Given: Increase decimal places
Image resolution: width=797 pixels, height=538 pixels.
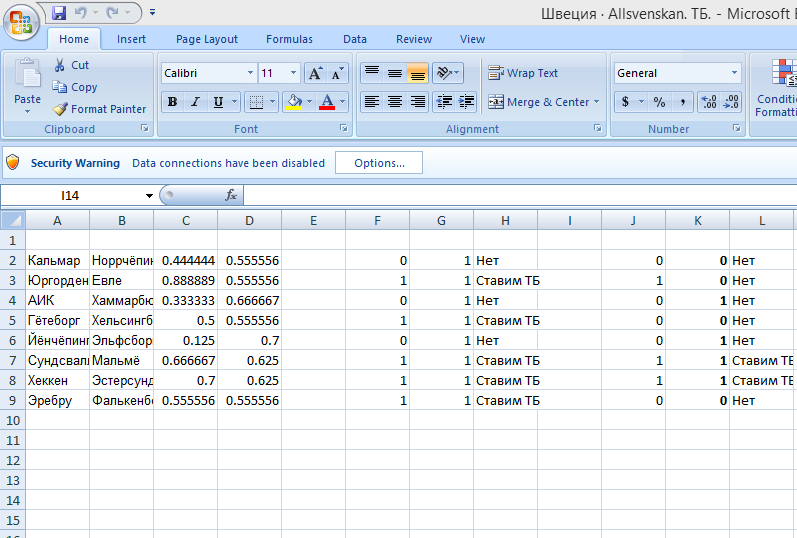Looking at the screenshot, I should (709, 102).
